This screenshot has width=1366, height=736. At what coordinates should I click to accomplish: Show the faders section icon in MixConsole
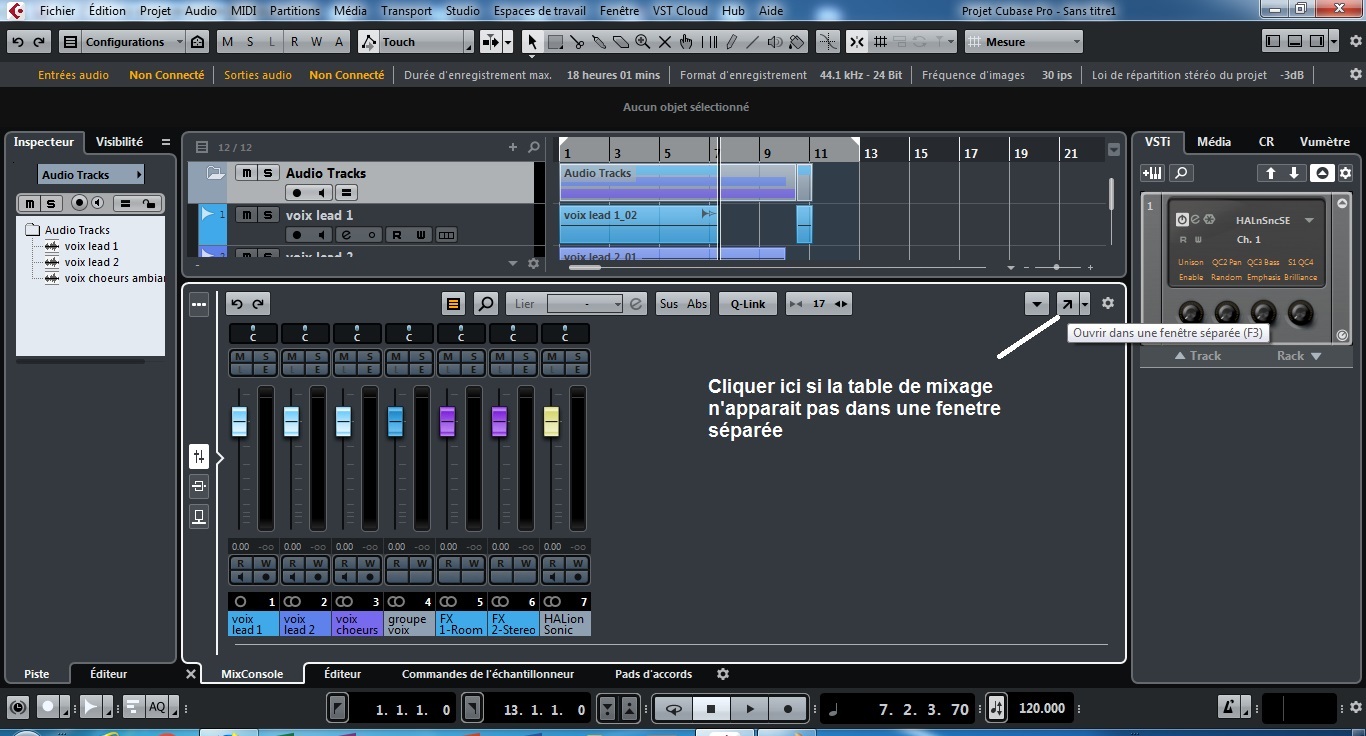tap(198, 456)
